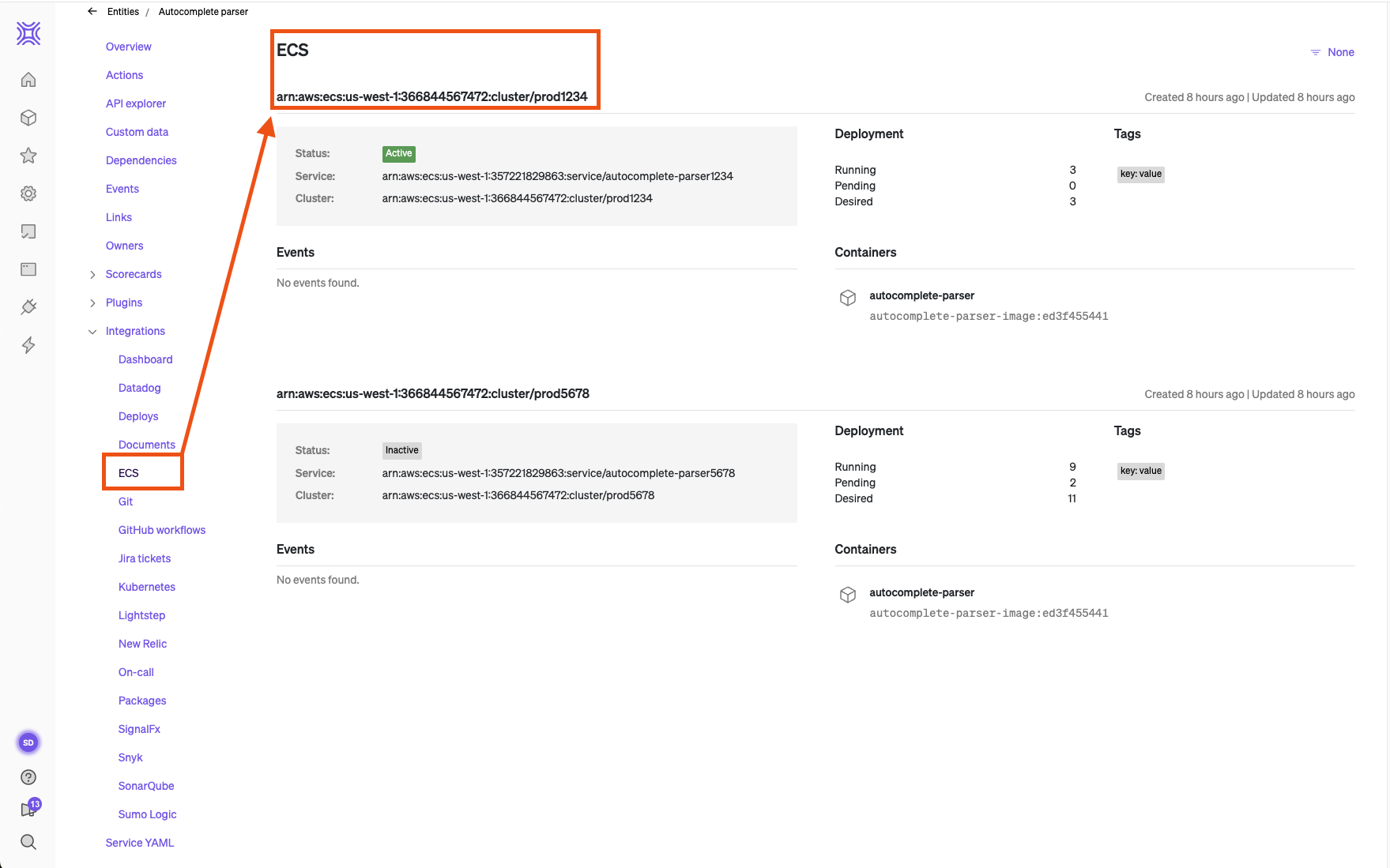Screen dimensions: 1390x868
Task: Open the SD user avatar
Action: pyautogui.click(x=28, y=742)
